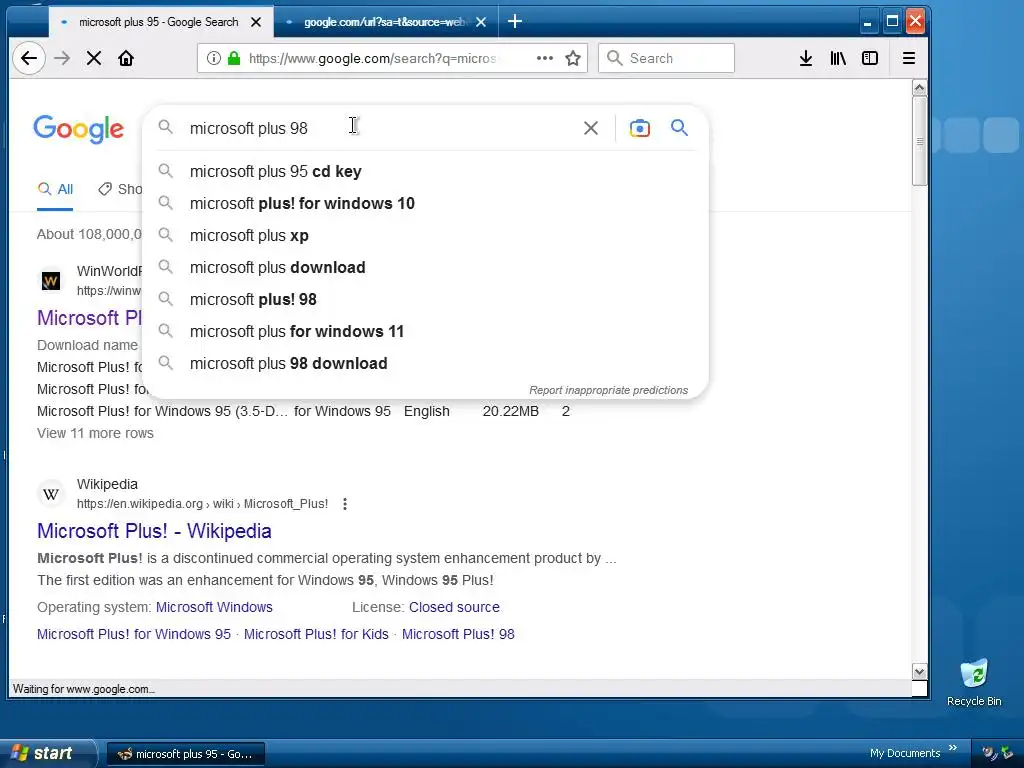Open a new tab with the plus button
1024x768 pixels.
pos(515,22)
